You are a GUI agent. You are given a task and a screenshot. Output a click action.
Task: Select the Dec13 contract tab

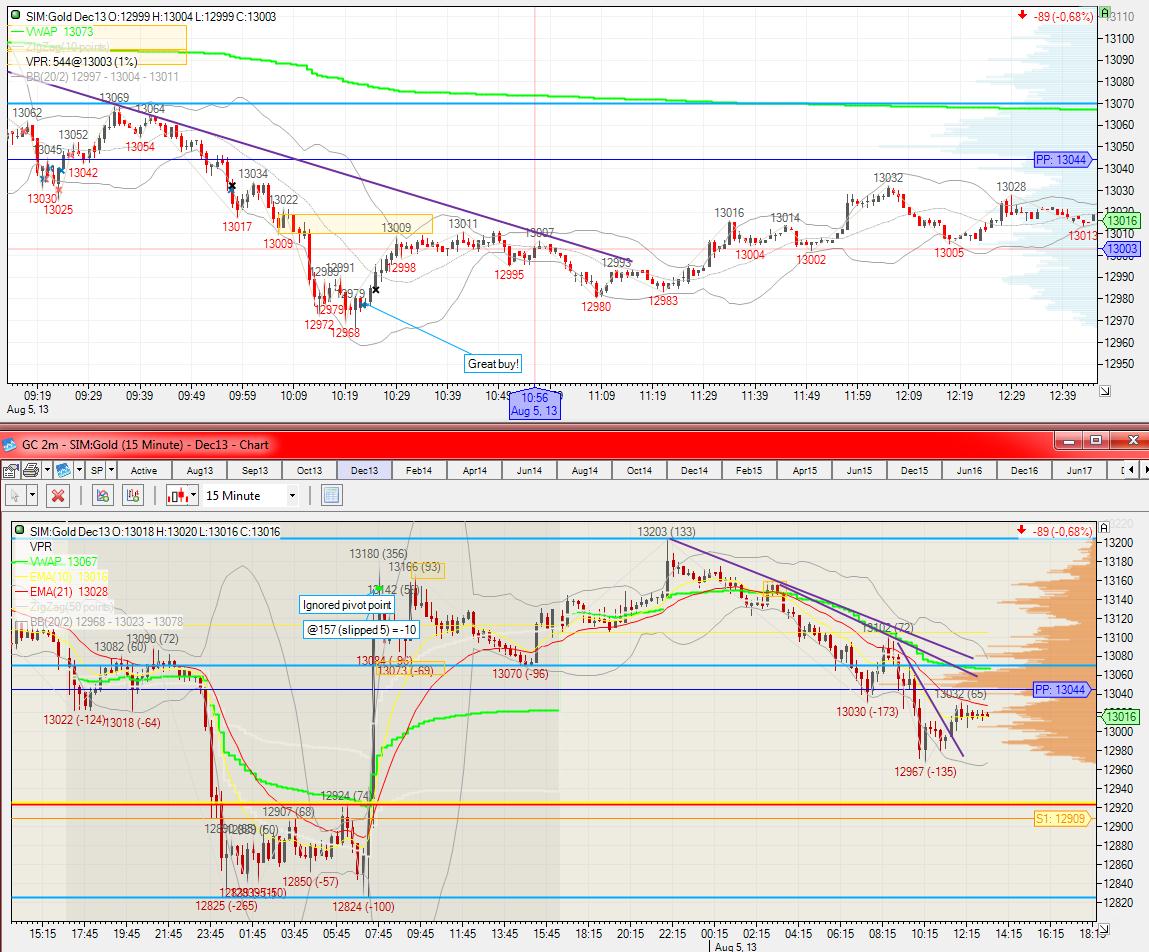[x=364, y=471]
